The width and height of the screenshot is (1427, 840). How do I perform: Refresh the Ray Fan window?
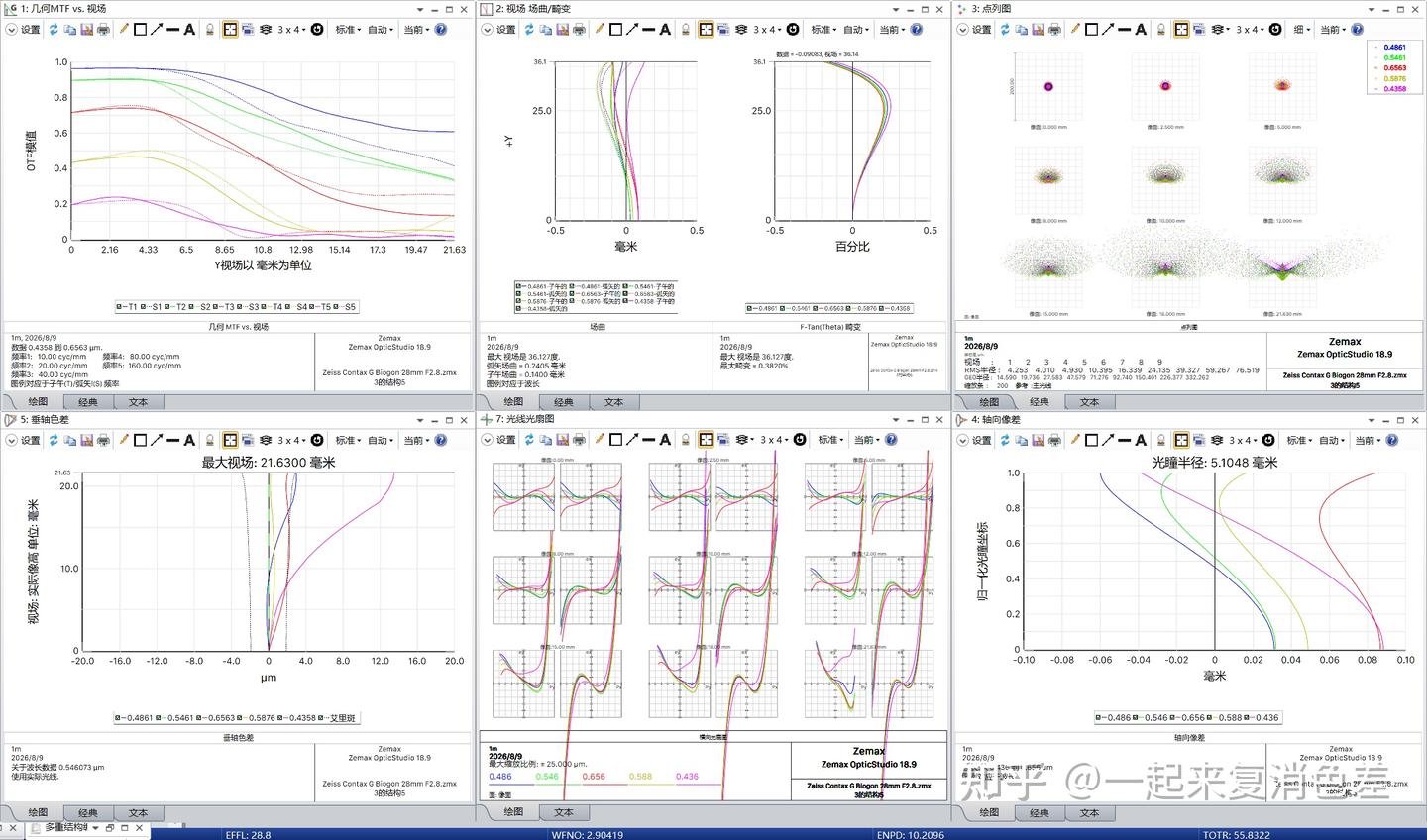pyautogui.click(x=529, y=440)
